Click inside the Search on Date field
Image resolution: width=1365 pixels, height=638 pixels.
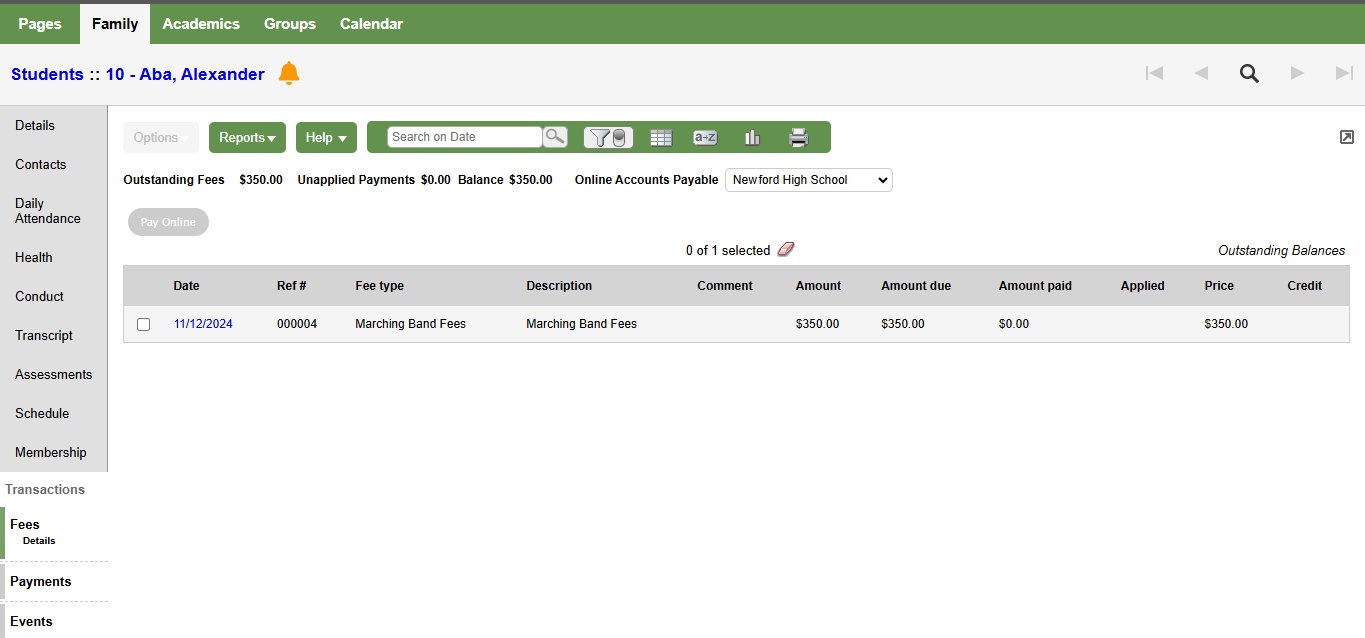point(460,136)
